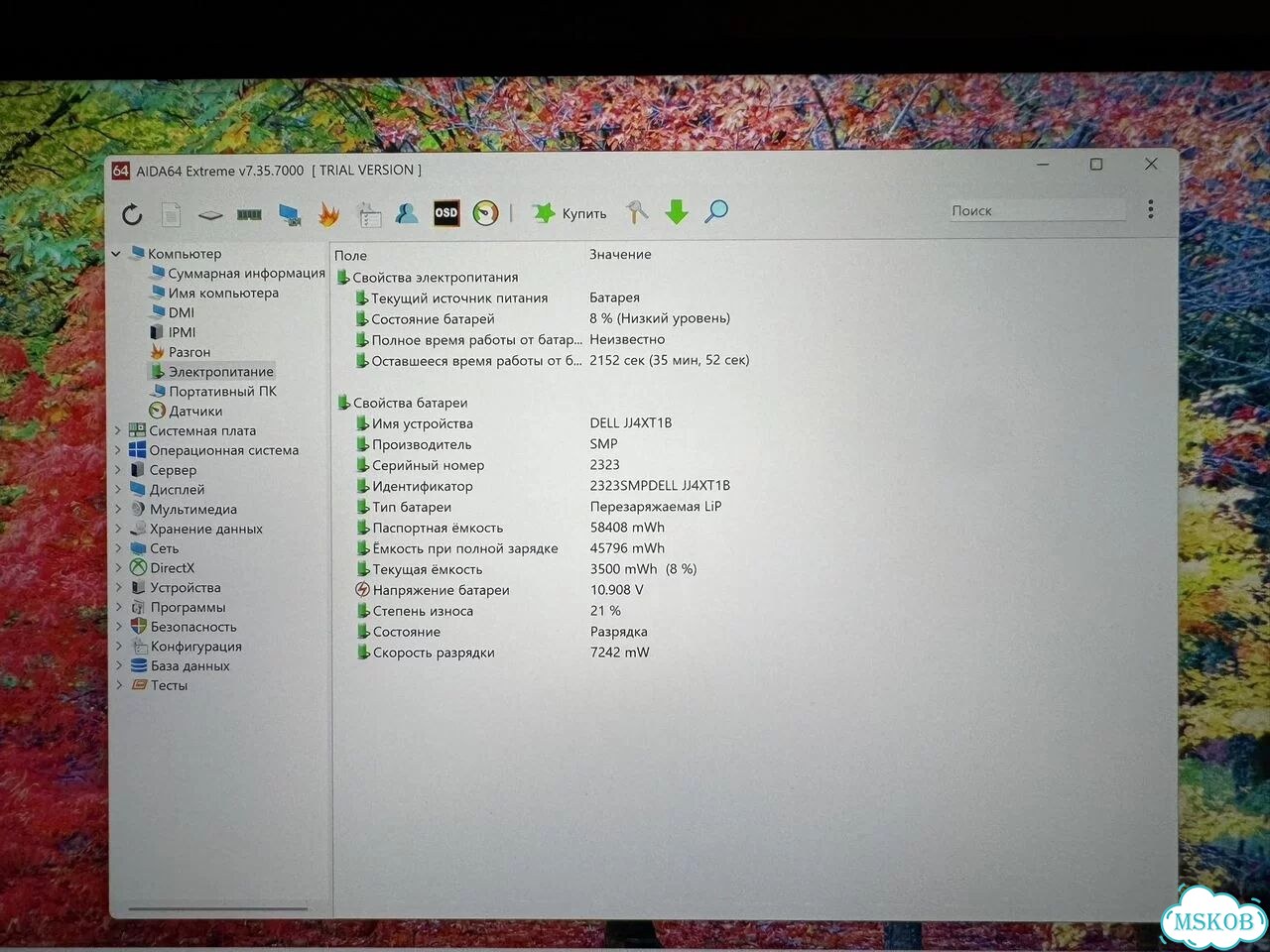
Task: Expand the Хранение данных node
Action: [x=118, y=529]
